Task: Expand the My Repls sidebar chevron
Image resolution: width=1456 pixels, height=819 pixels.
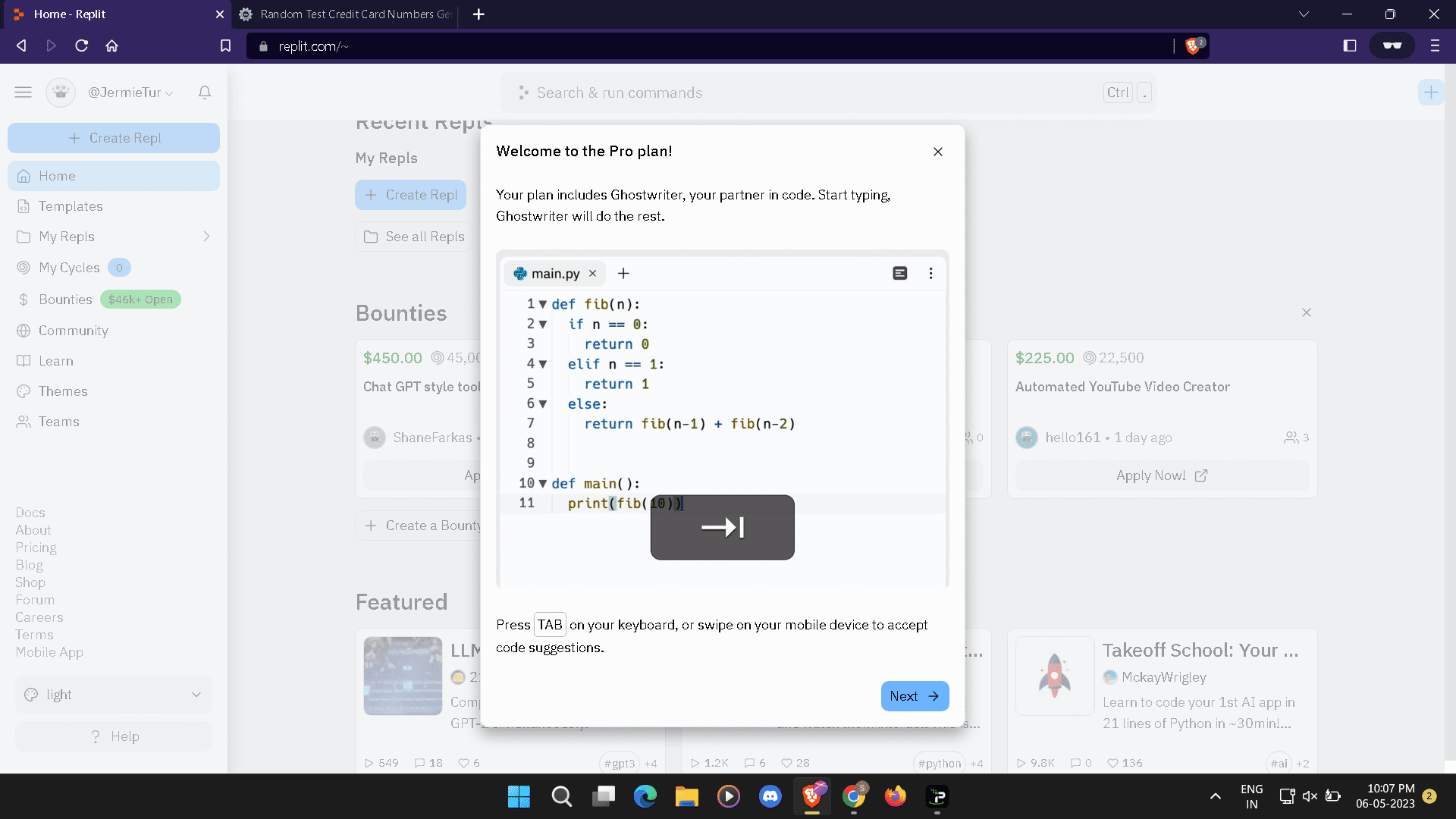Action: click(x=206, y=237)
